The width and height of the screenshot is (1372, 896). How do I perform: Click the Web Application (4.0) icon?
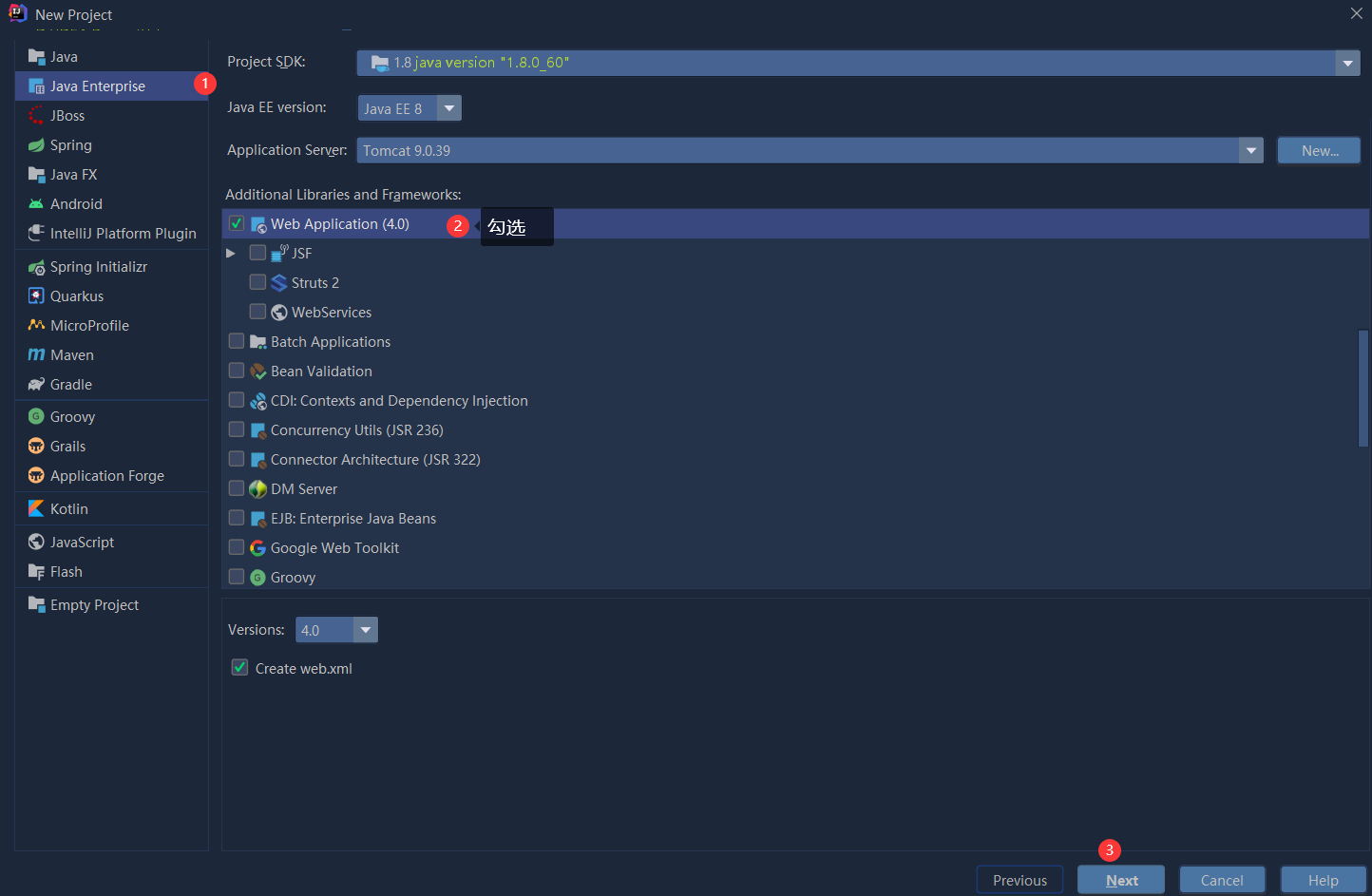click(257, 225)
